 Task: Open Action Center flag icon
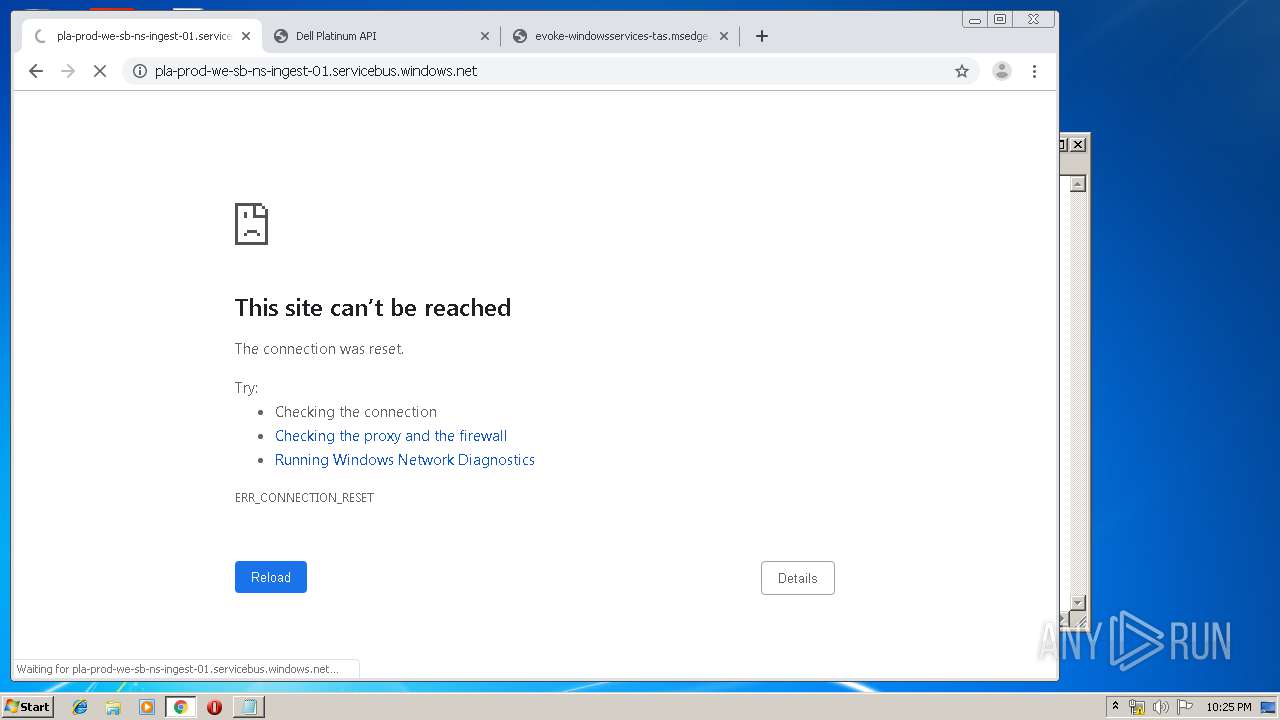click(x=1185, y=707)
